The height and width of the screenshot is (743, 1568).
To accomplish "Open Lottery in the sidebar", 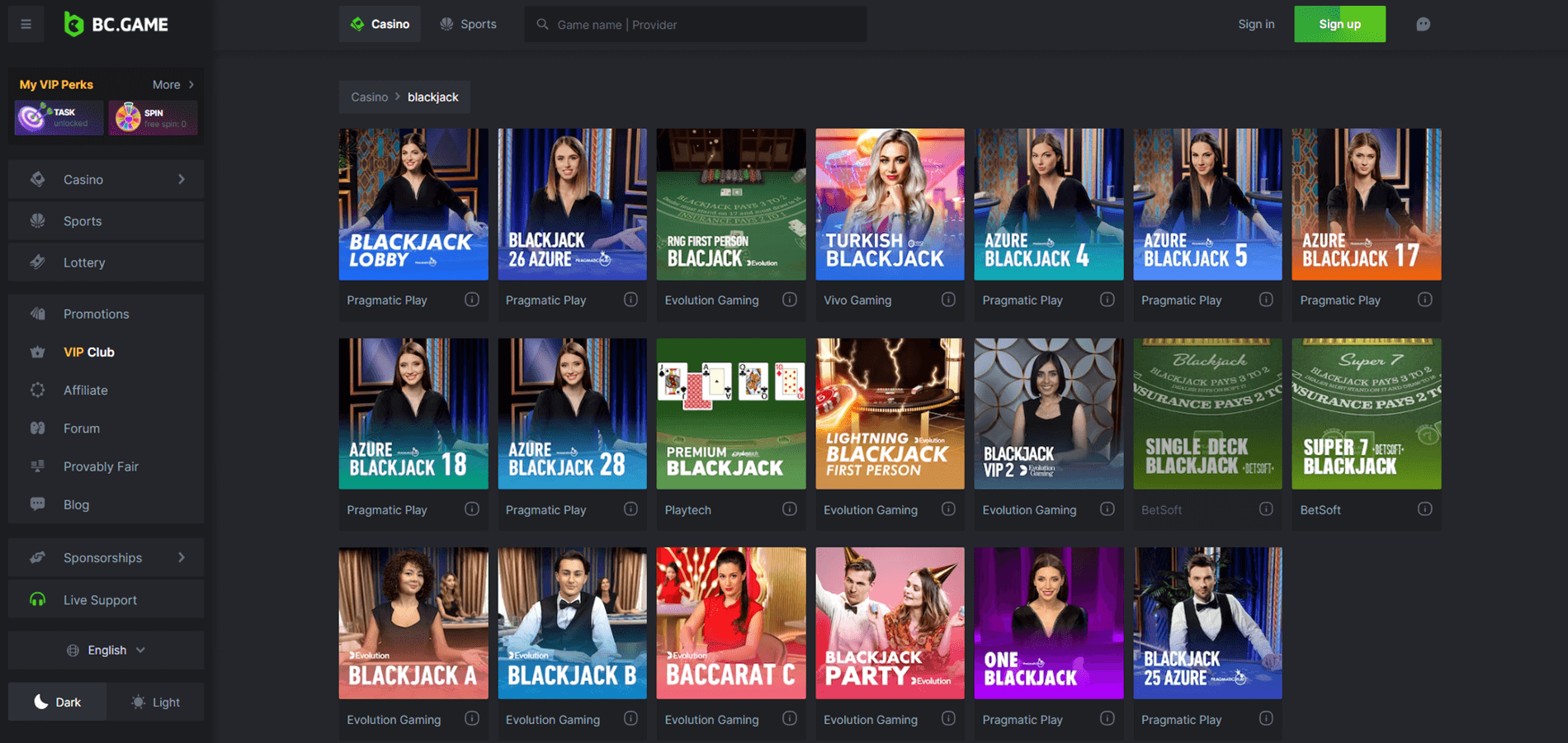I will click(106, 262).
